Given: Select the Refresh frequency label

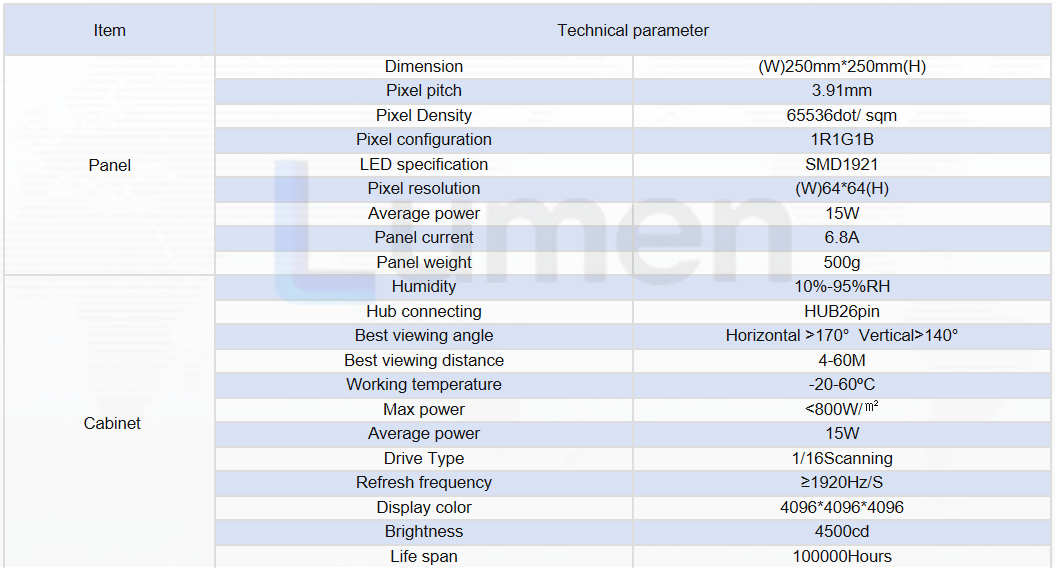Looking at the screenshot, I should pyautogui.click(x=424, y=483).
